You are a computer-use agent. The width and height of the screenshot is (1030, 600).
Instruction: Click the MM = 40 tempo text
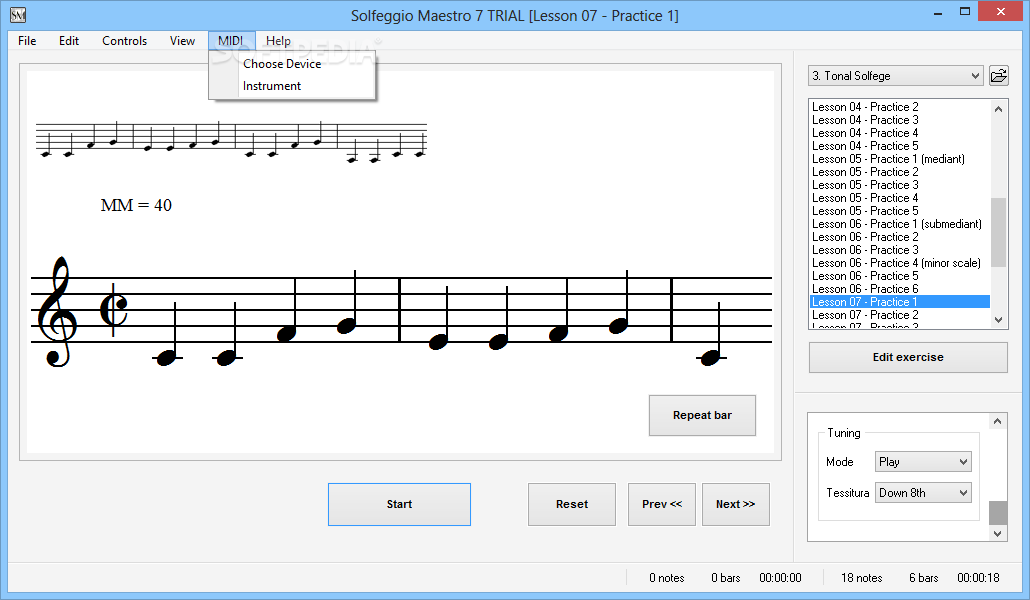(x=136, y=205)
